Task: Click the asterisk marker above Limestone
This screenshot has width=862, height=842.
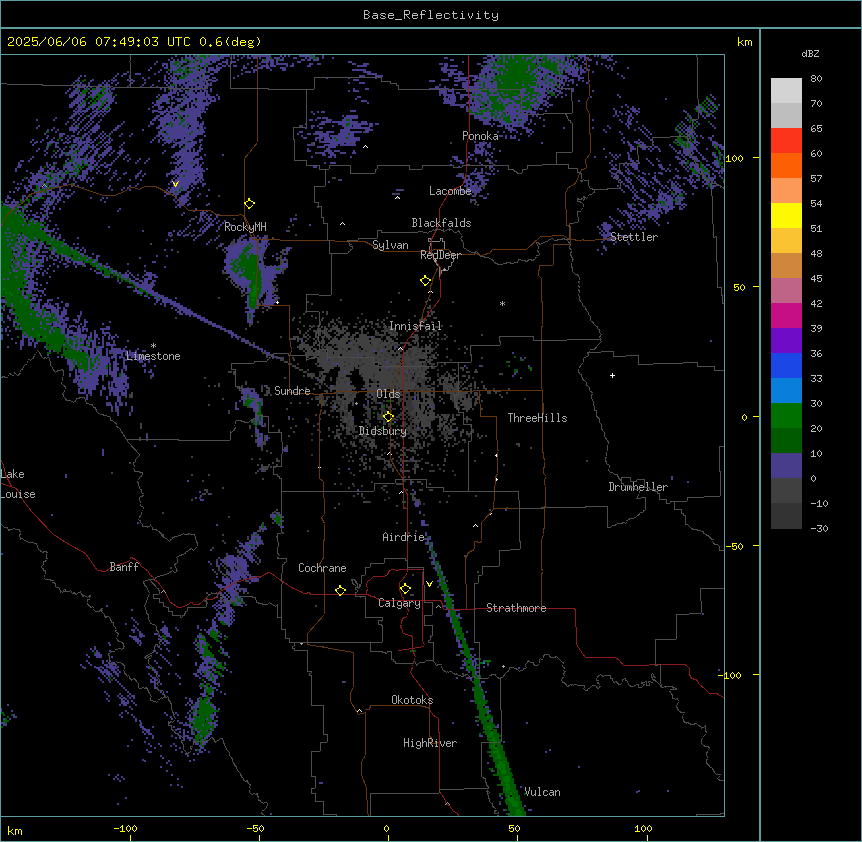Action: [x=153, y=346]
